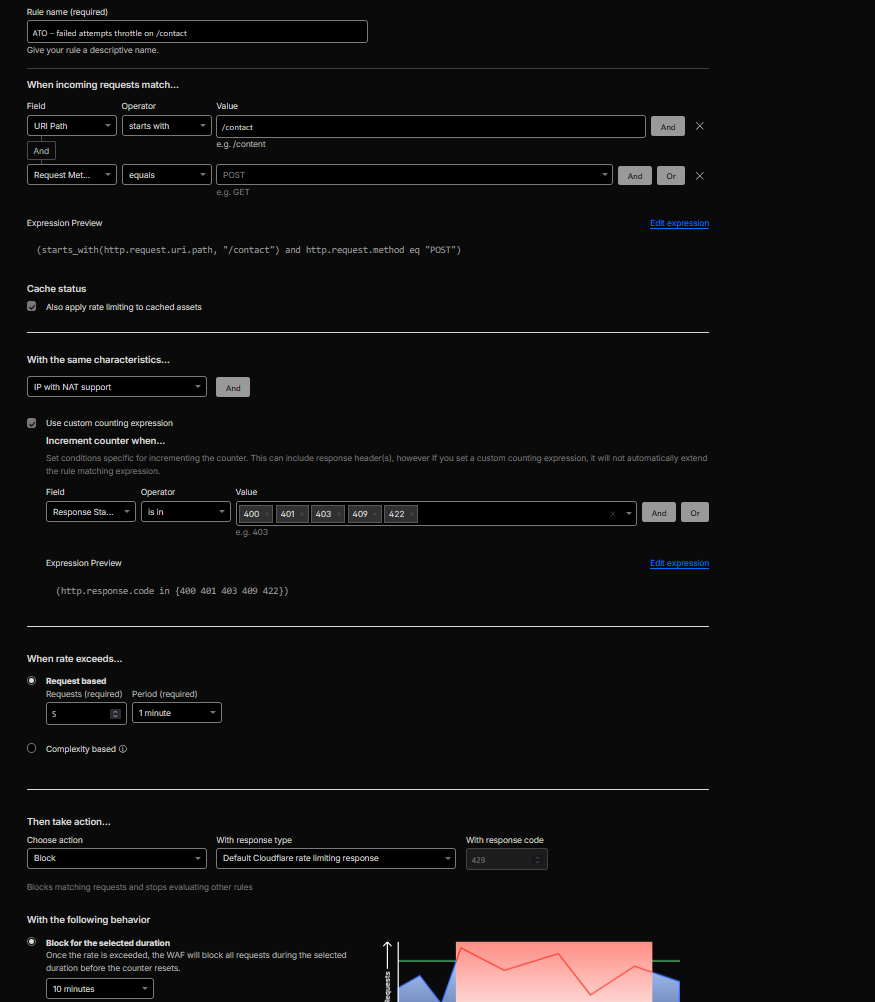The image size is (875, 1002).
Task: Open the IP with NAT support dropdown
Action: pyautogui.click(x=116, y=387)
